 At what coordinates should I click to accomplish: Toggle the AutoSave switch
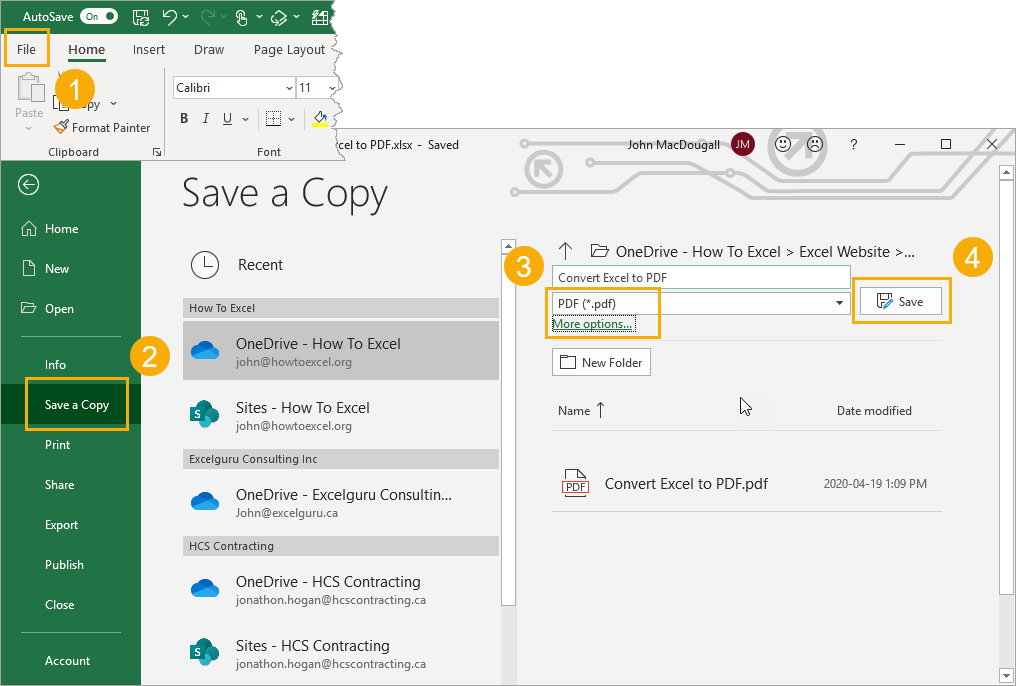point(98,17)
